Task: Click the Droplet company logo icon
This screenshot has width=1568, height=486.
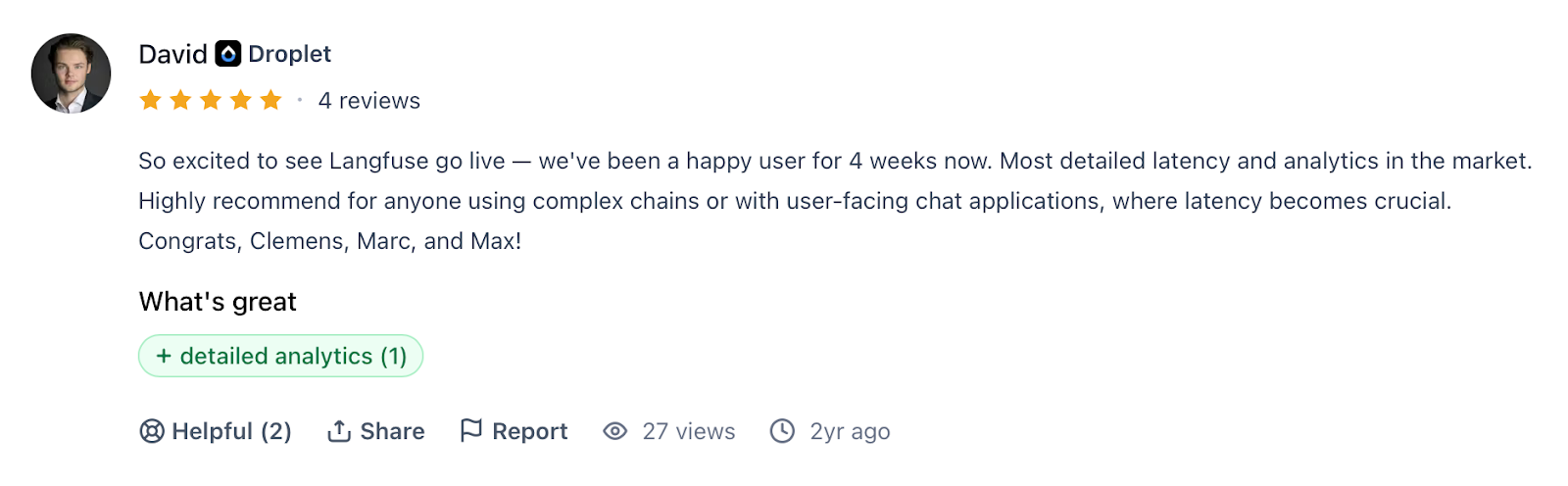Action: tap(228, 54)
